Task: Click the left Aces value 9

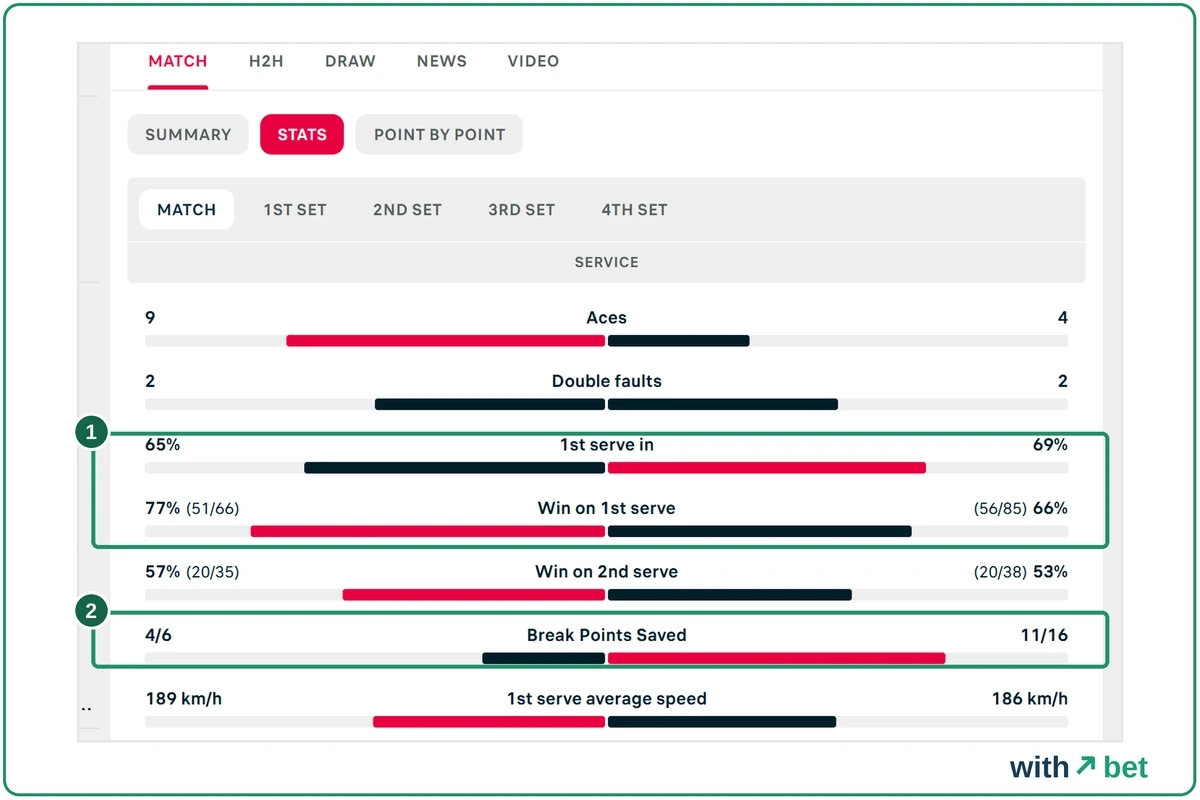Action: (x=150, y=318)
